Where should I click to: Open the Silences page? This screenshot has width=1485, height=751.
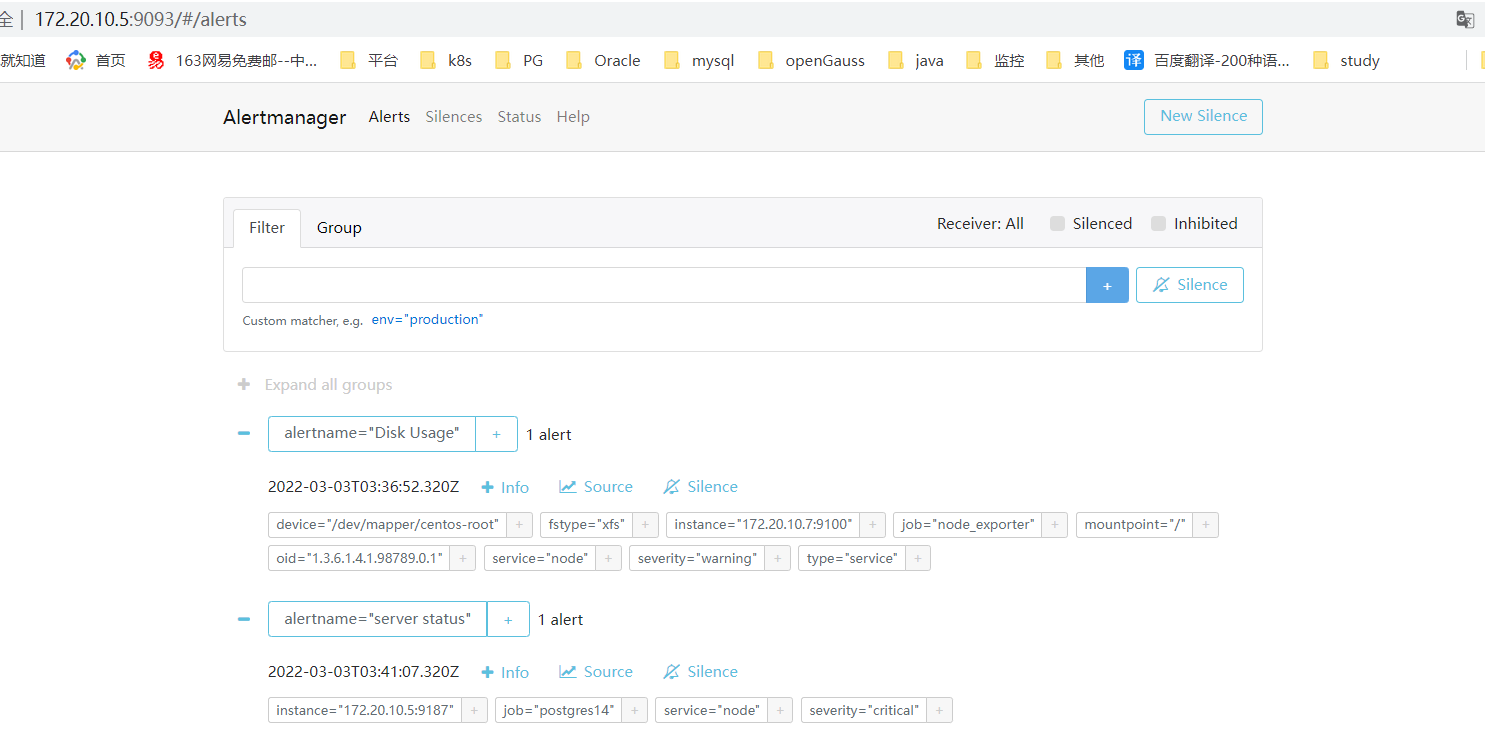[453, 116]
